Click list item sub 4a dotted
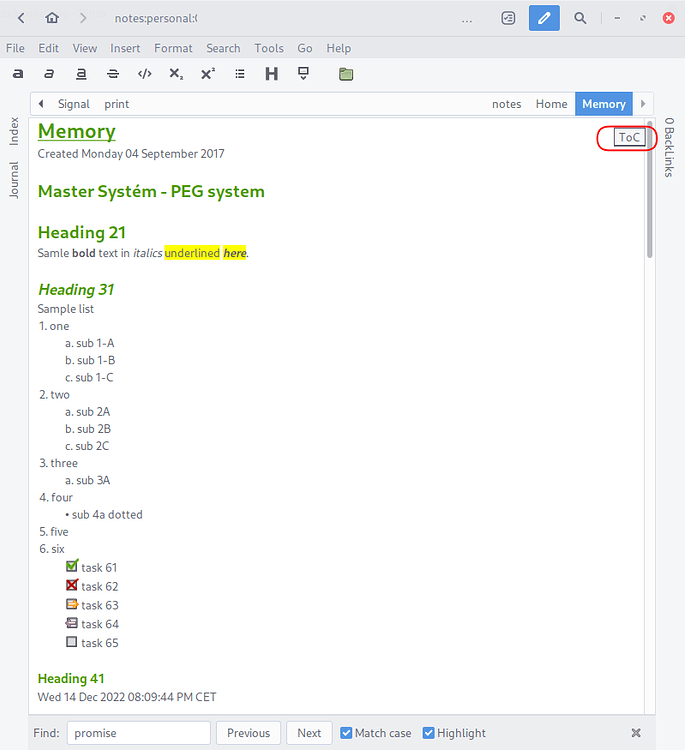The width and height of the screenshot is (685, 750). tap(107, 515)
